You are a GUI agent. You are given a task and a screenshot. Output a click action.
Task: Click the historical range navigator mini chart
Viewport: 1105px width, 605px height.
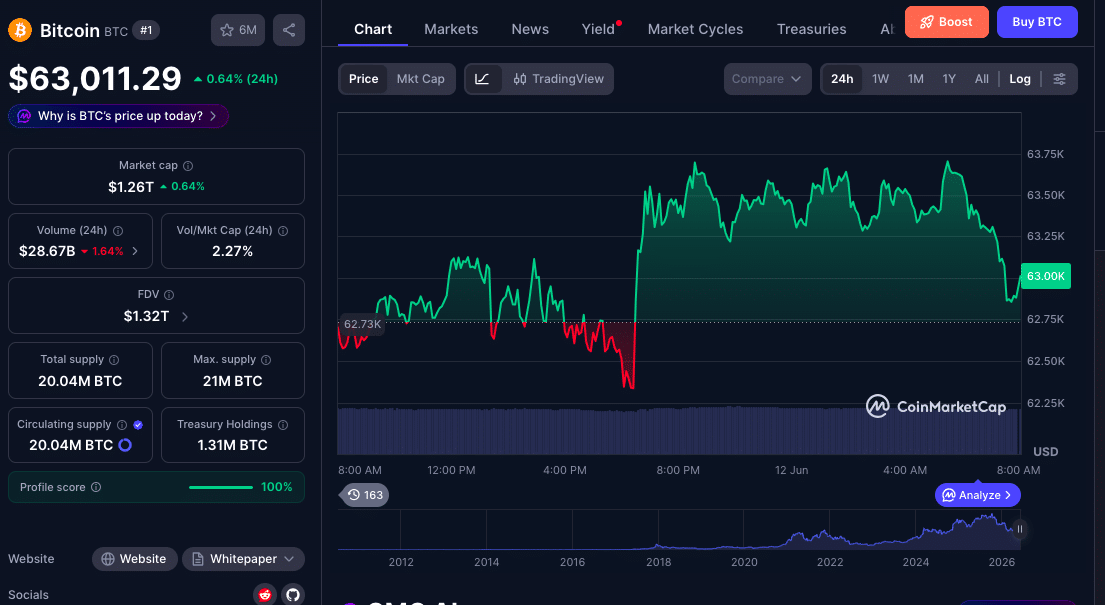pos(677,529)
